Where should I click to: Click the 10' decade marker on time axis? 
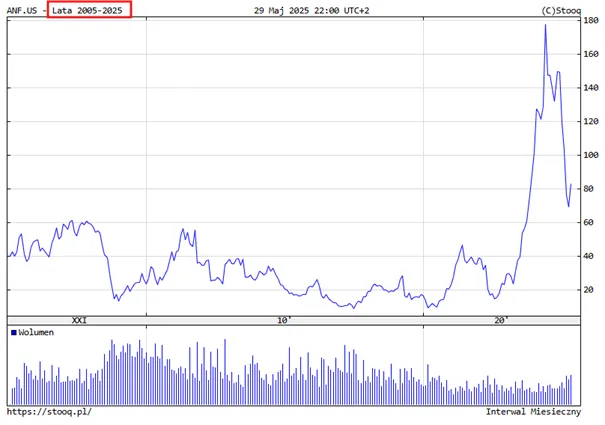284,320
